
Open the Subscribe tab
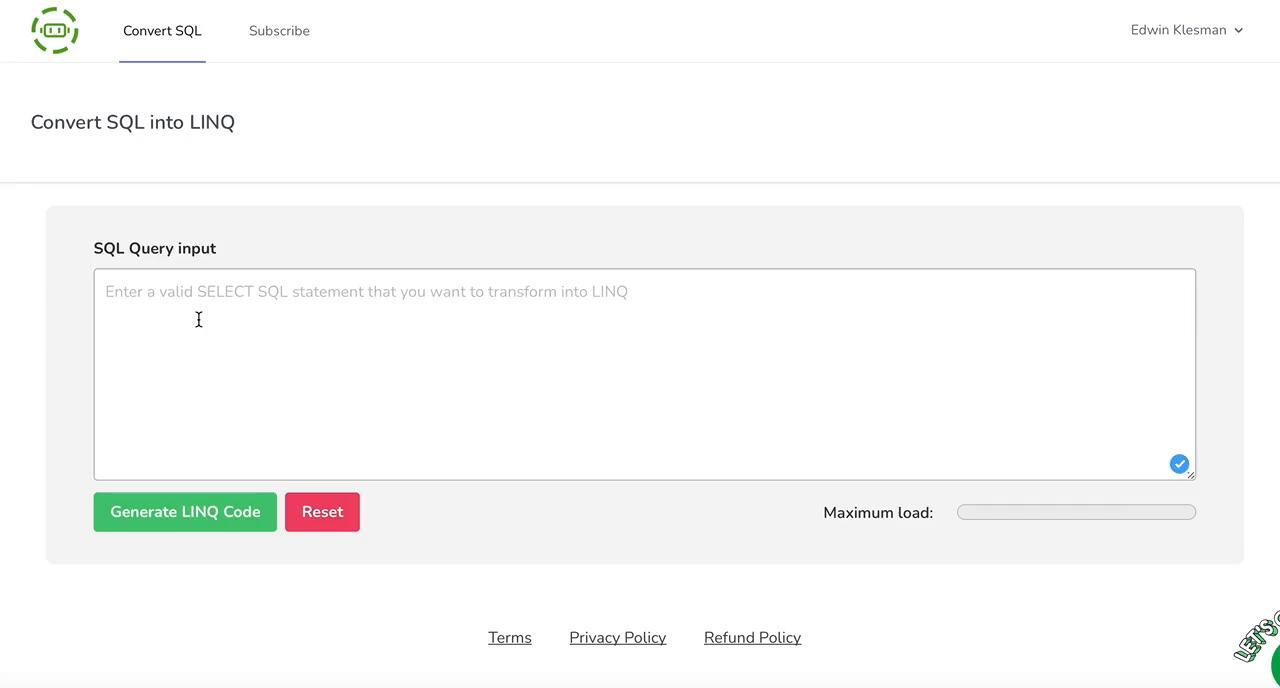tap(279, 31)
